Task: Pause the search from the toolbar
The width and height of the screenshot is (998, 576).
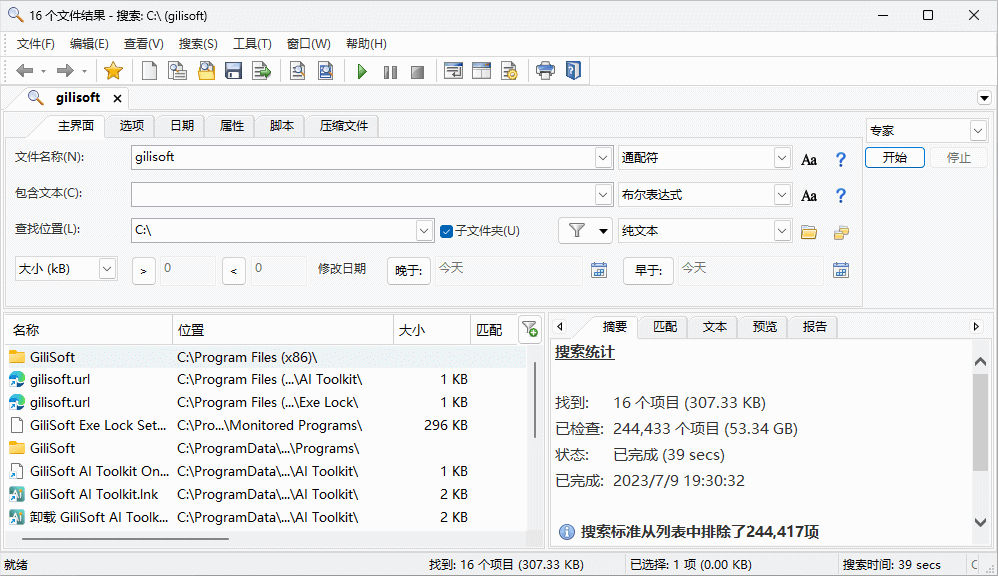Action: [x=390, y=72]
